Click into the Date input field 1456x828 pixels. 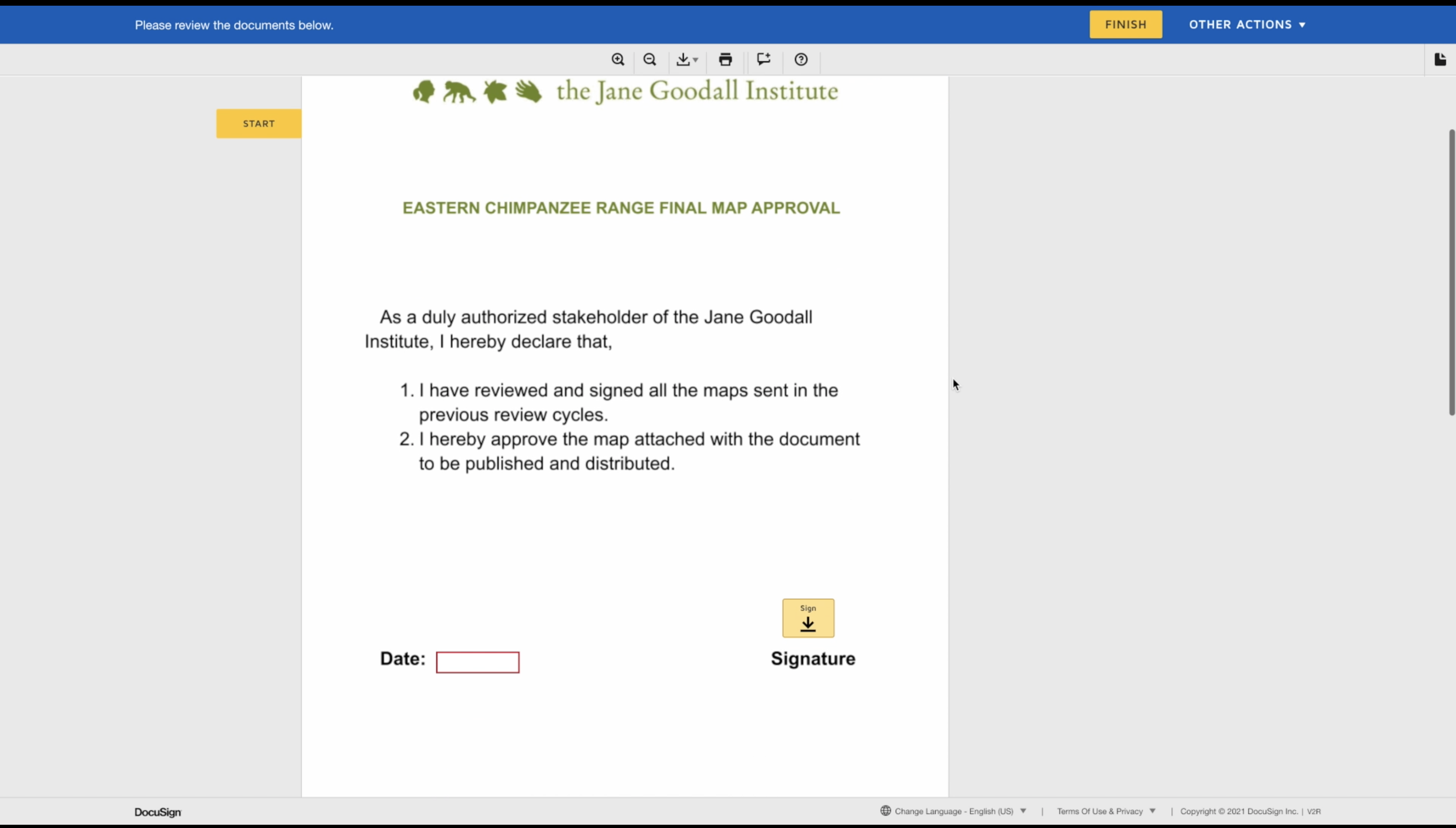pos(477,662)
